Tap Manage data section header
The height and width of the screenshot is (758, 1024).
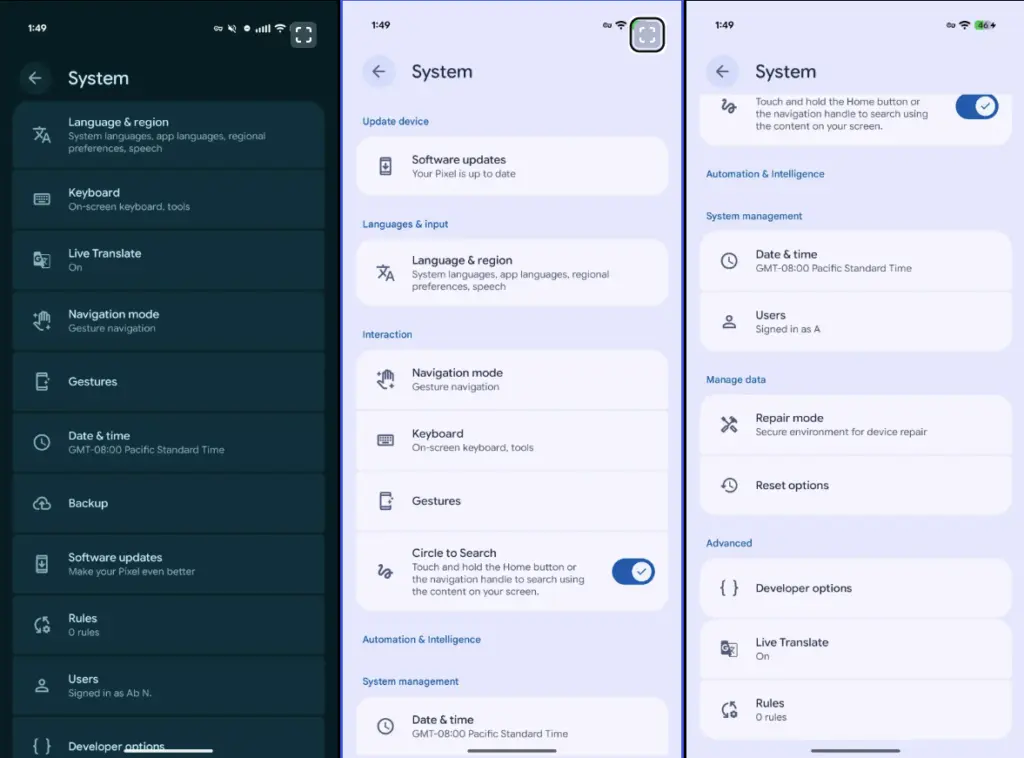735,379
